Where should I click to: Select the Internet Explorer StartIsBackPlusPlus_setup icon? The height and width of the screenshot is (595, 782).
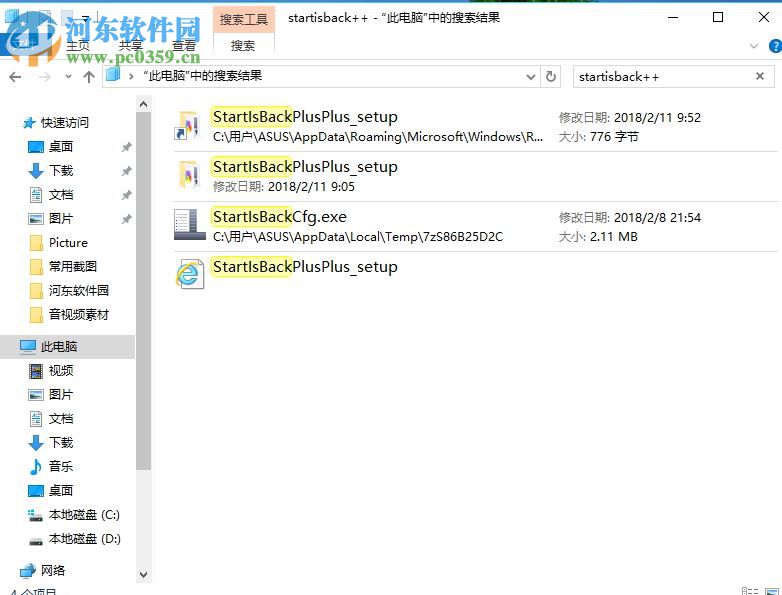pos(190,273)
